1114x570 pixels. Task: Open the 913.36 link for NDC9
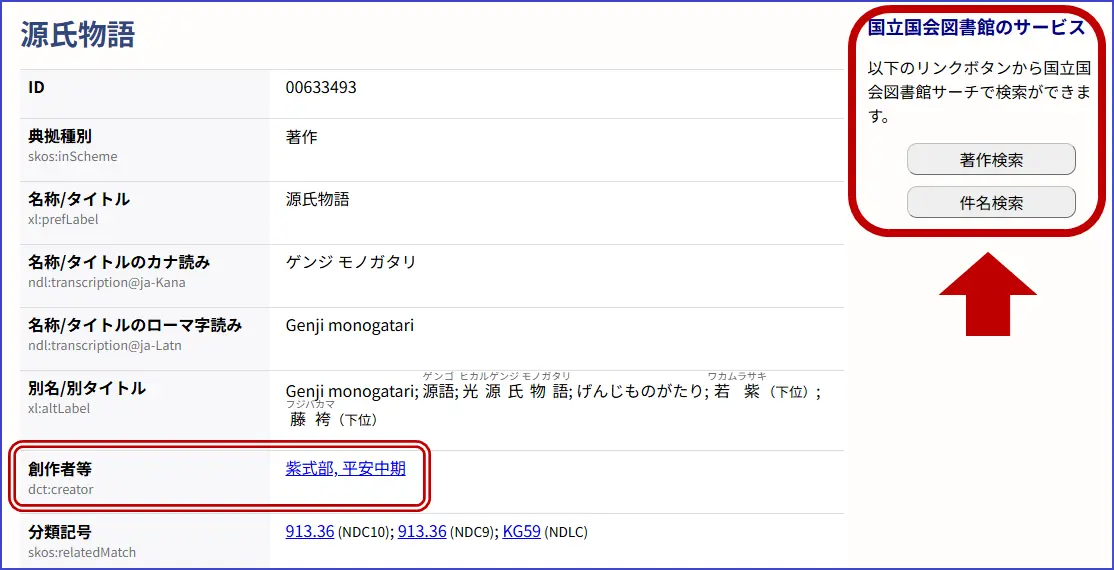point(421,531)
